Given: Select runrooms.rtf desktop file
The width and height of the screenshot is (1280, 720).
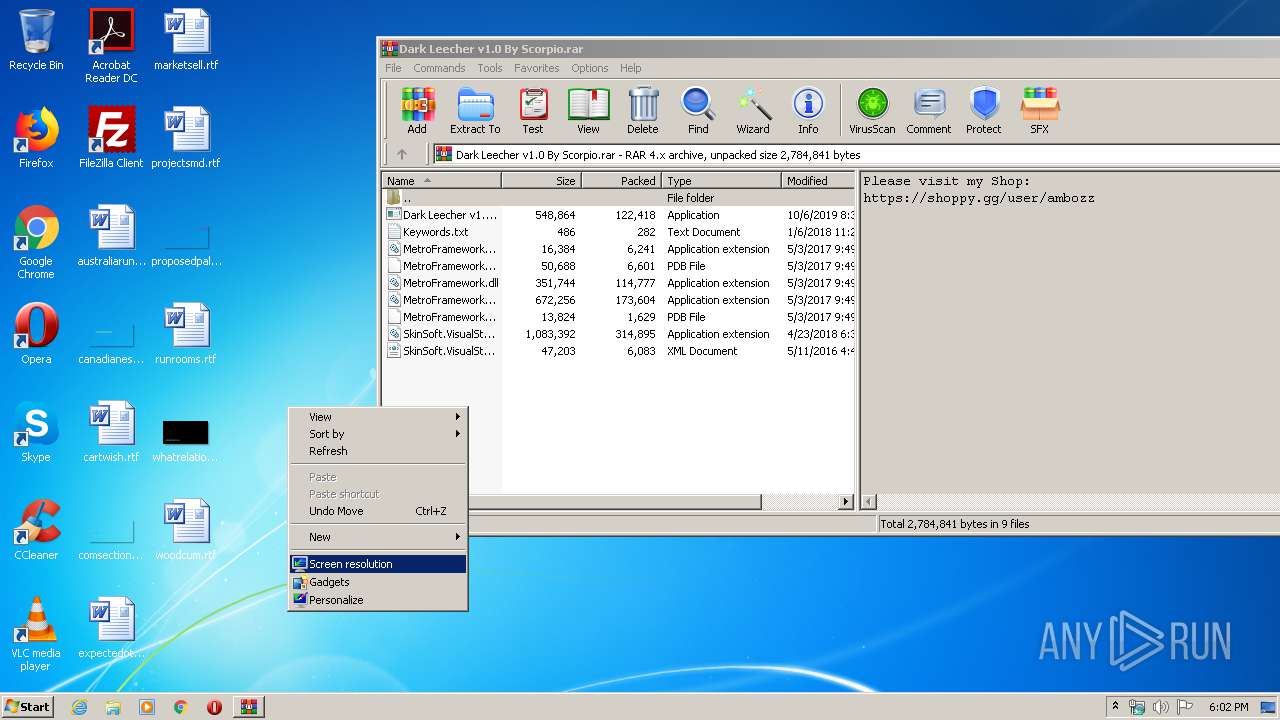Looking at the screenshot, I should point(186,334).
